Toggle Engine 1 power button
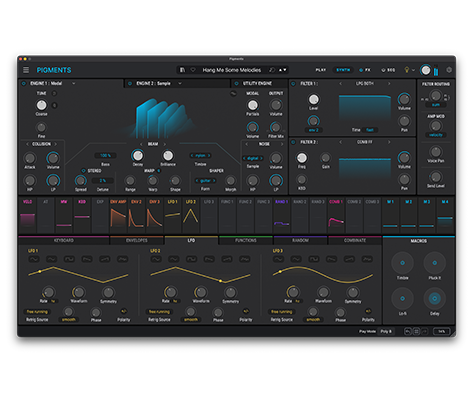The image size is (473, 400). pyautogui.click(x=24, y=84)
